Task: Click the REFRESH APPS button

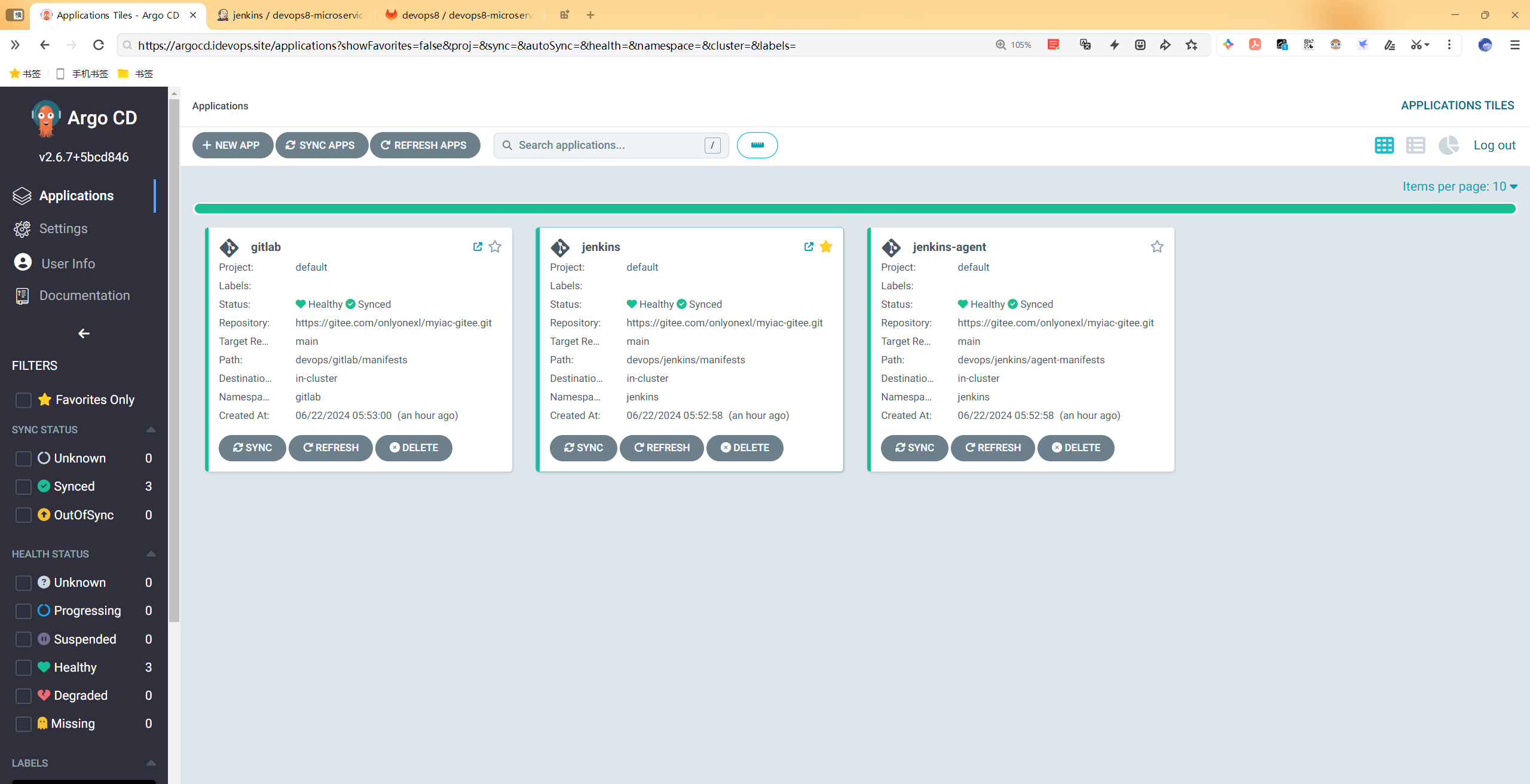Action: (x=425, y=145)
